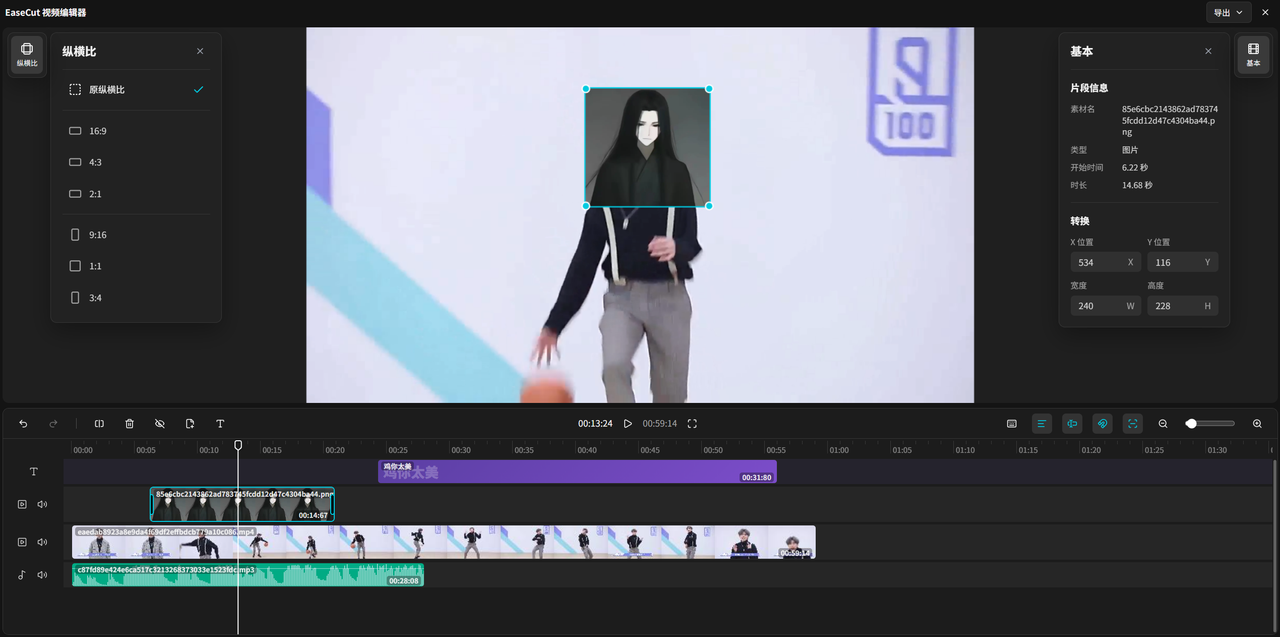The width and height of the screenshot is (1280, 637).
Task: Zoom in the timeline
Action: pos(1257,424)
